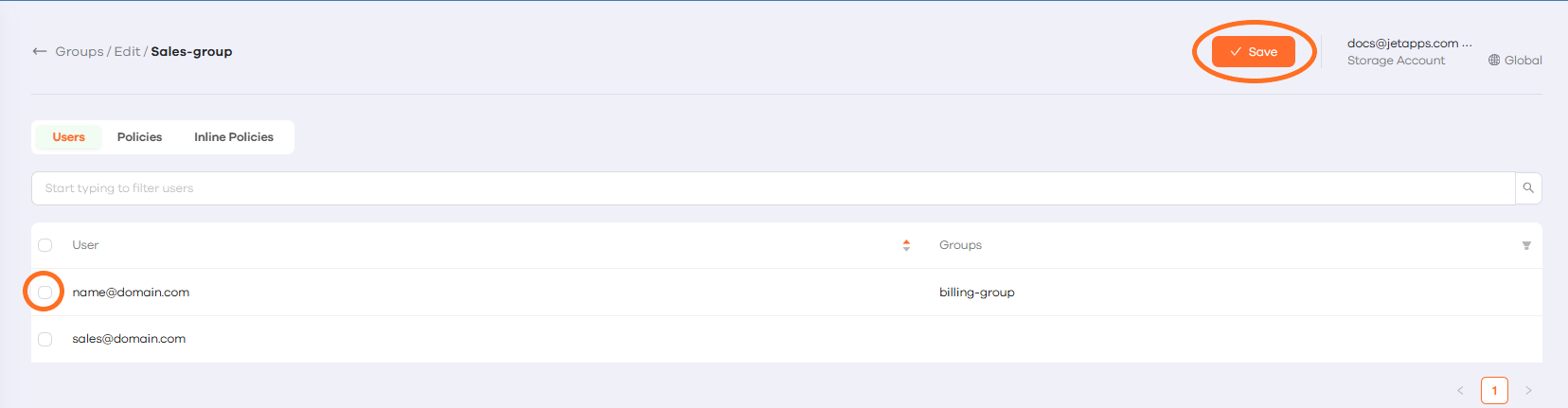Toggle the select-all checkbox in header

[x=45, y=245]
